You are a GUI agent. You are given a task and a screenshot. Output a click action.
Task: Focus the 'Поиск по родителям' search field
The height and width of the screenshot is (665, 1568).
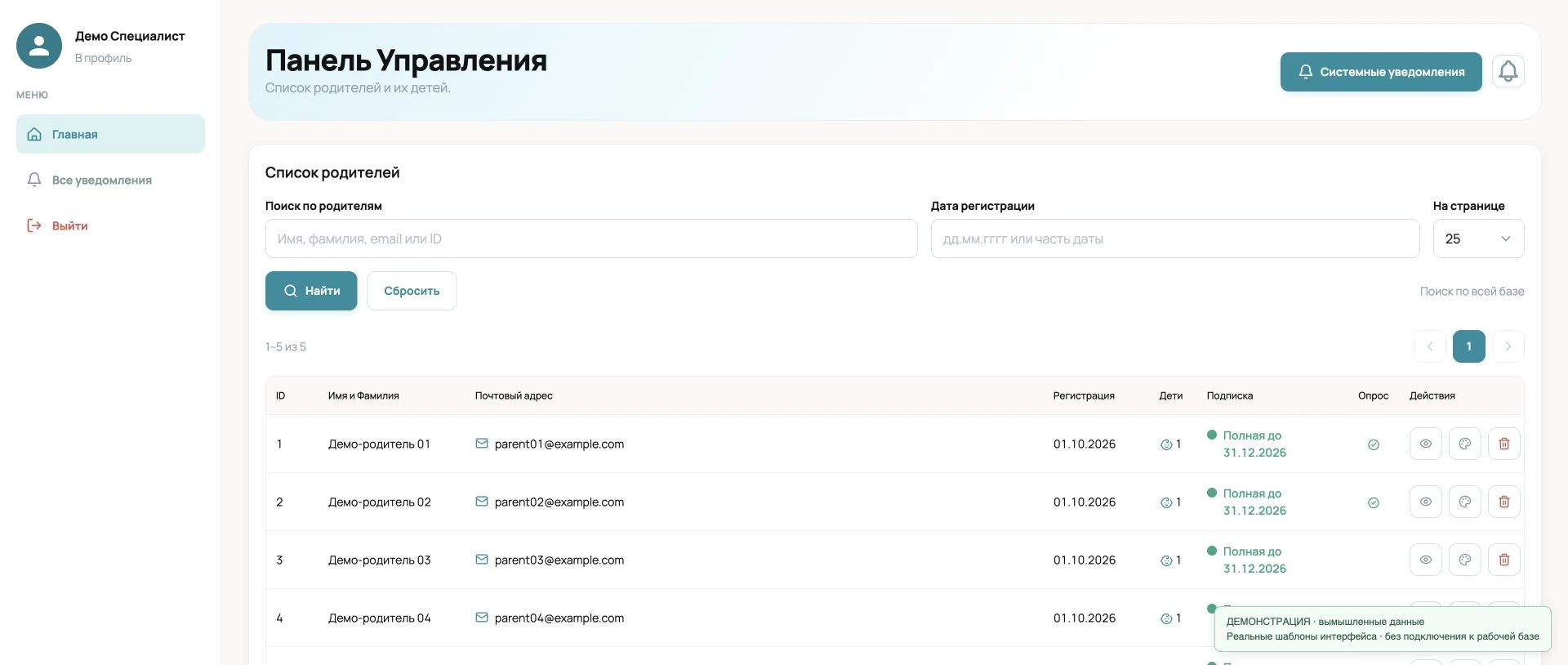(591, 239)
